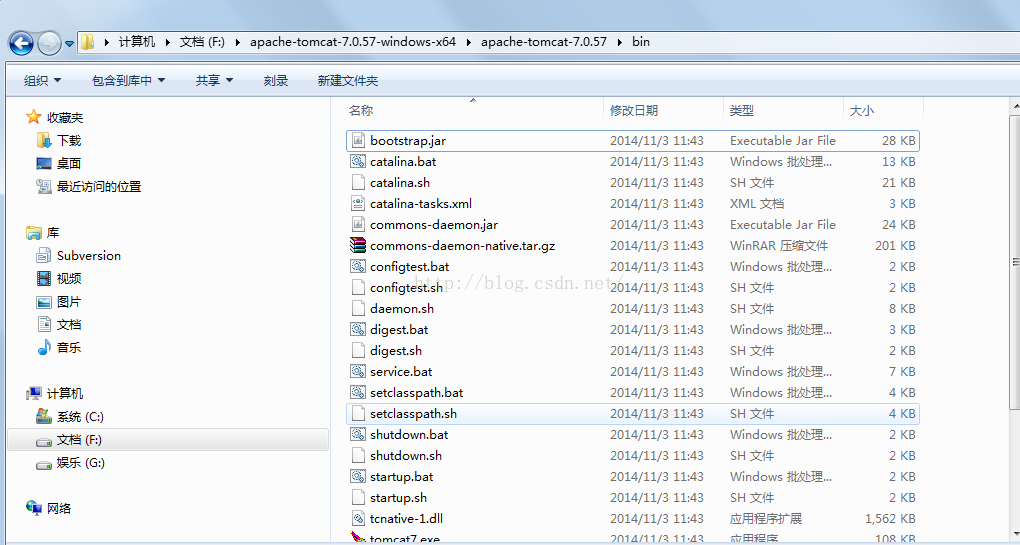Viewport: 1020px width, 545px height.
Task: Select the shutdown.bat file name
Action: pyautogui.click(x=409, y=434)
